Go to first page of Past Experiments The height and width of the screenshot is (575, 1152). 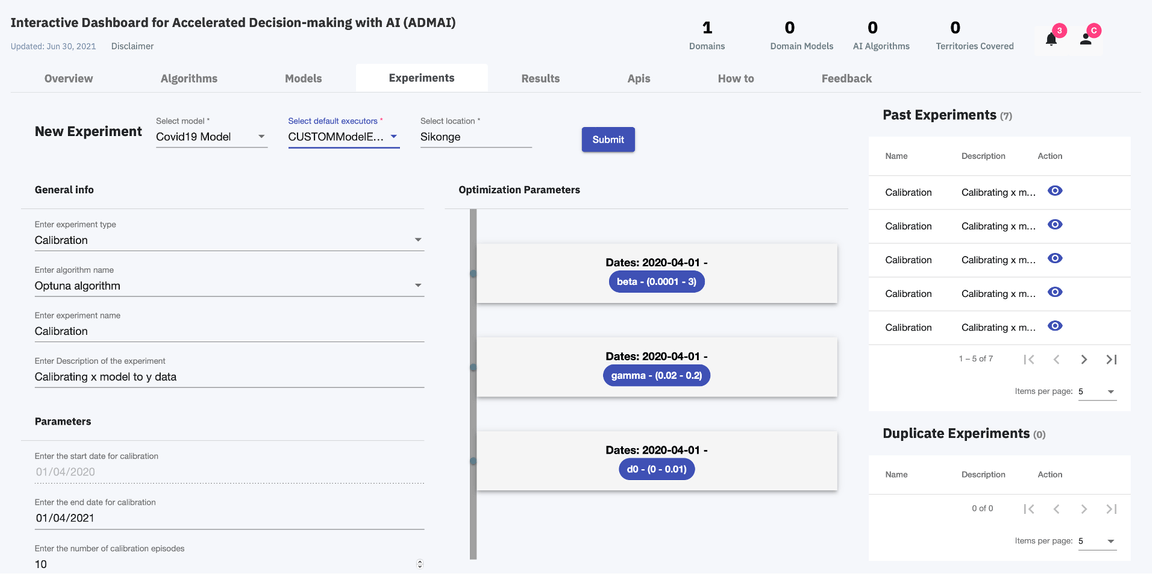click(x=1029, y=359)
